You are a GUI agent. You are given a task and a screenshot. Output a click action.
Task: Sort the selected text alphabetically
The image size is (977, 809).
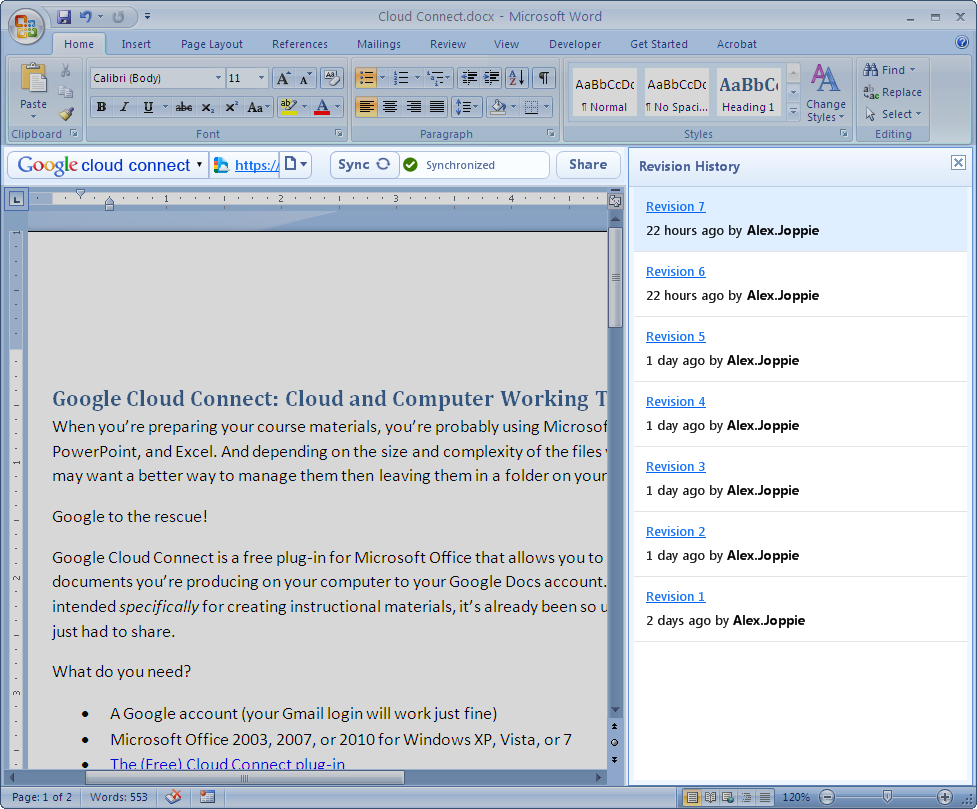tap(517, 78)
